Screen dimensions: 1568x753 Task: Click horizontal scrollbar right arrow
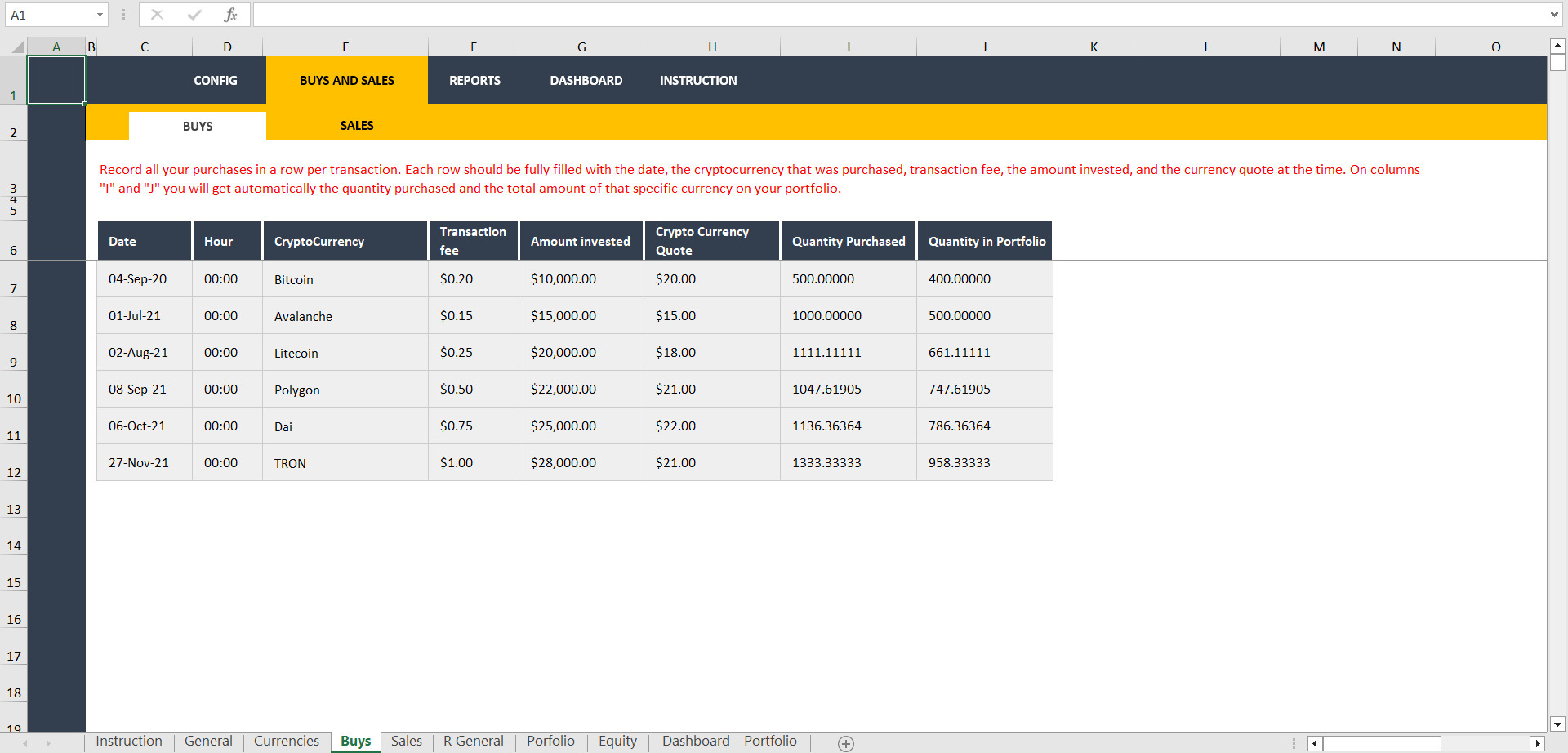[1538, 743]
